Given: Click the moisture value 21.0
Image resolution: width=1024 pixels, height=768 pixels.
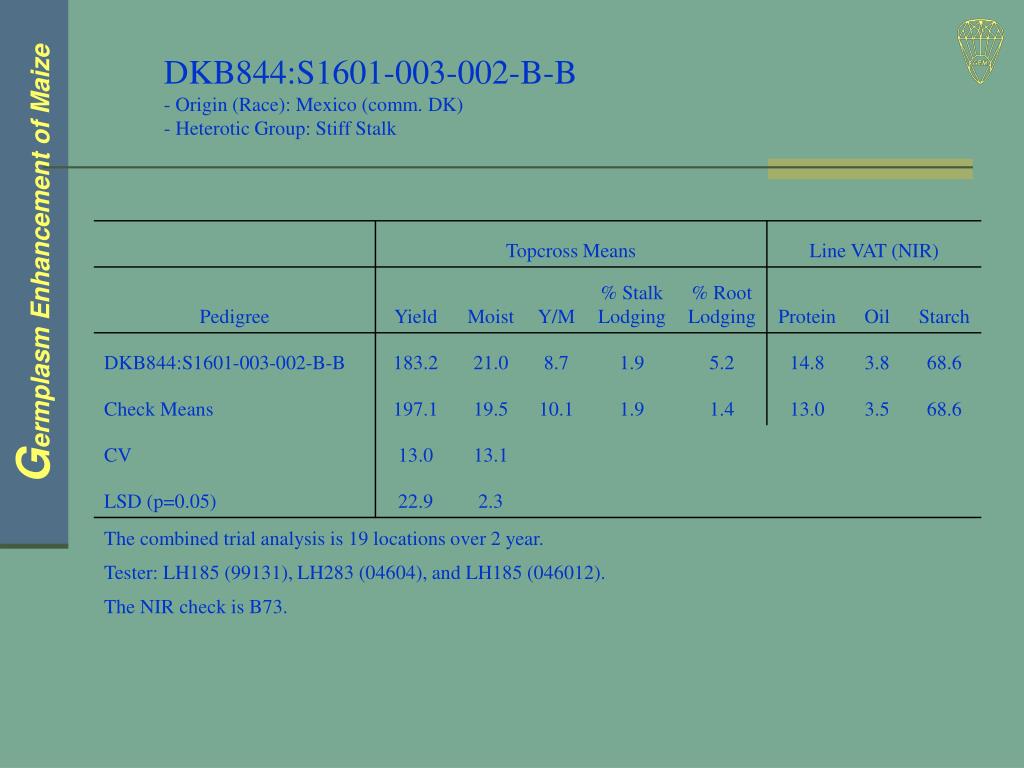Looking at the screenshot, I should [490, 363].
